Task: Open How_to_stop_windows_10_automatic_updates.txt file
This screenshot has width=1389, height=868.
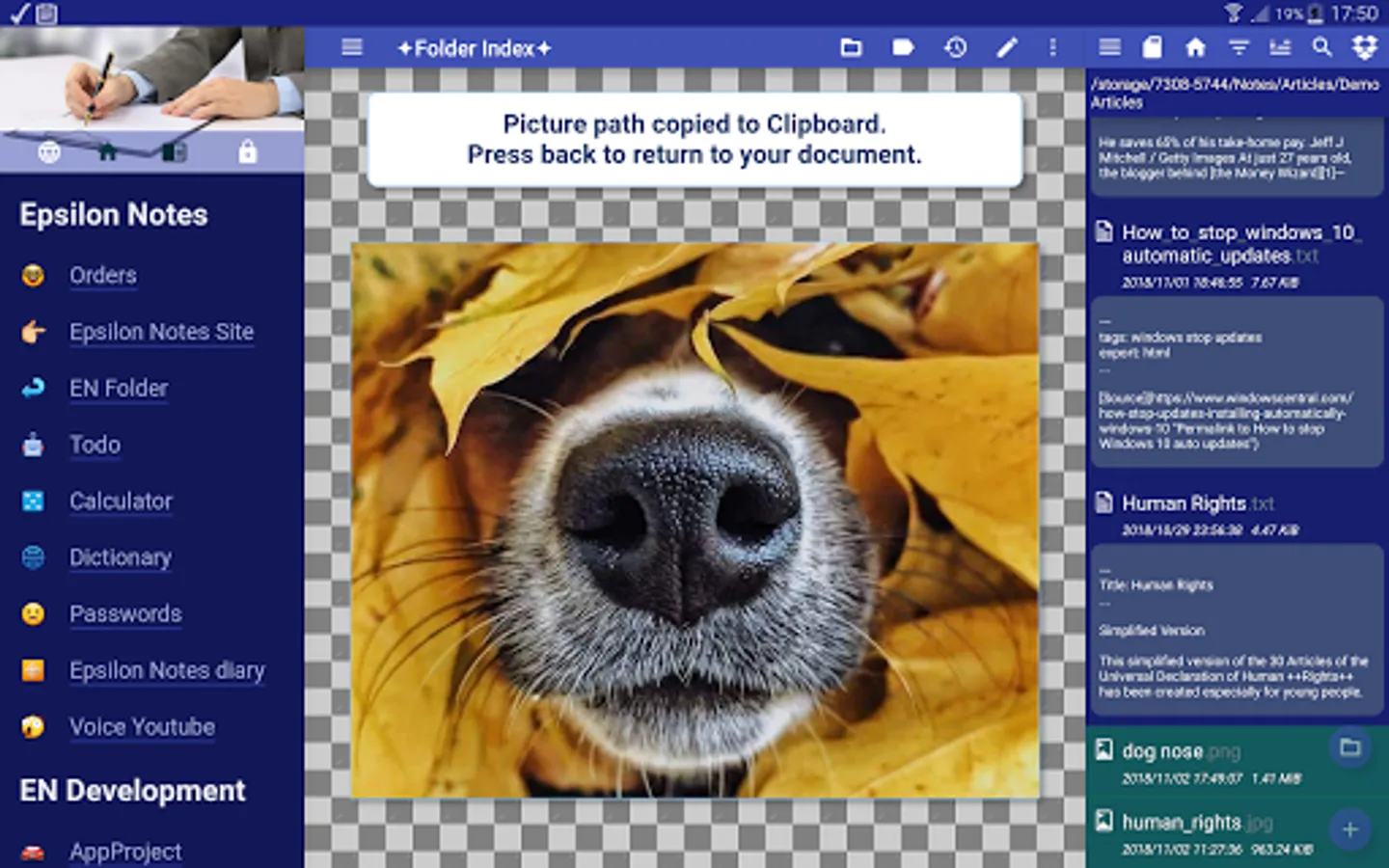Action: coord(1236,255)
